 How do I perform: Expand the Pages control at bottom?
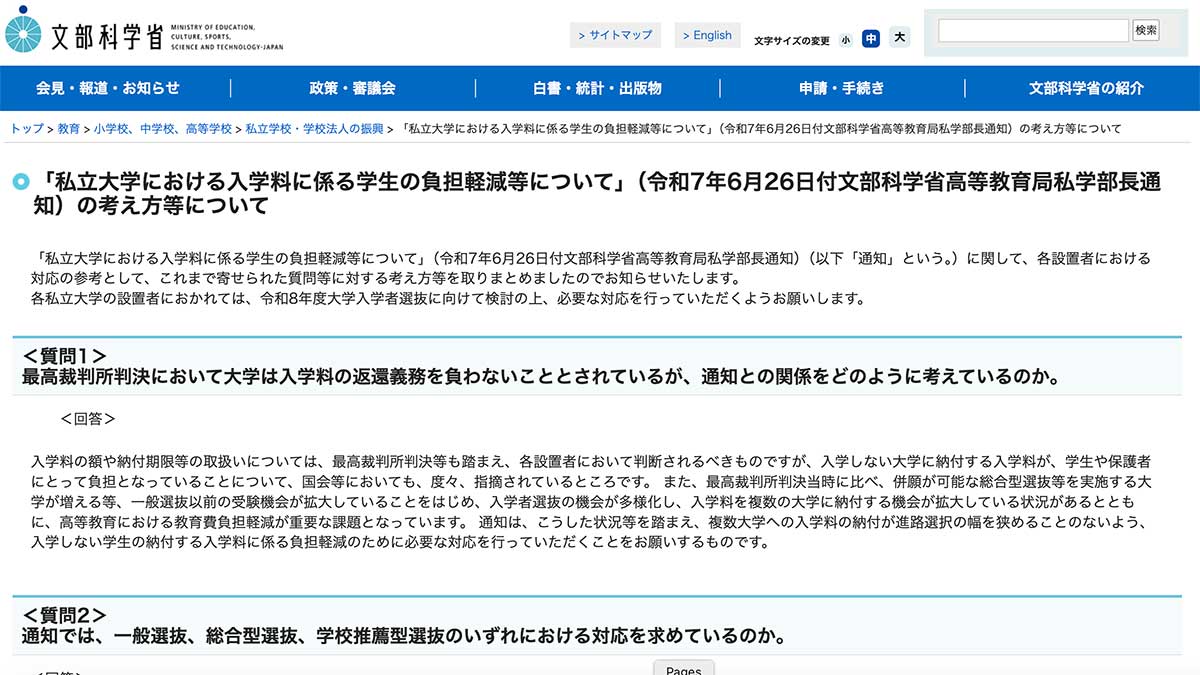pyautogui.click(x=683, y=669)
